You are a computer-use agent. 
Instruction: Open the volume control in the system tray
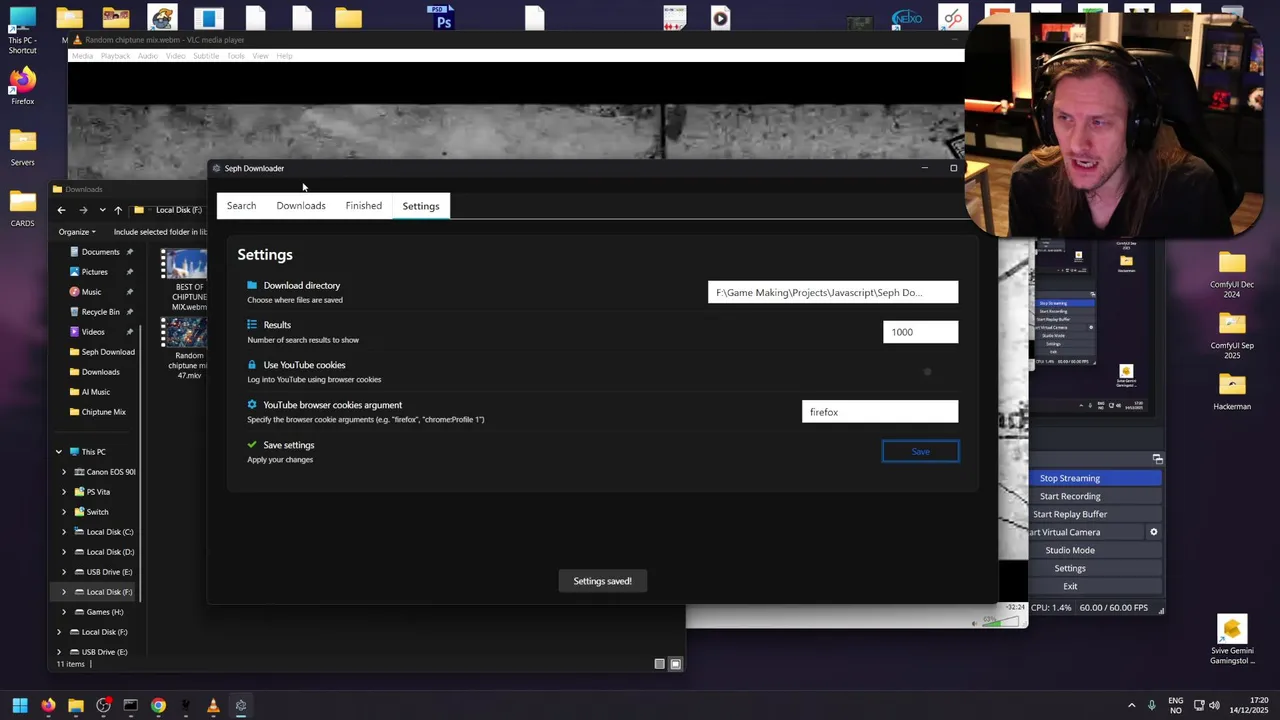click(x=1214, y=705)
